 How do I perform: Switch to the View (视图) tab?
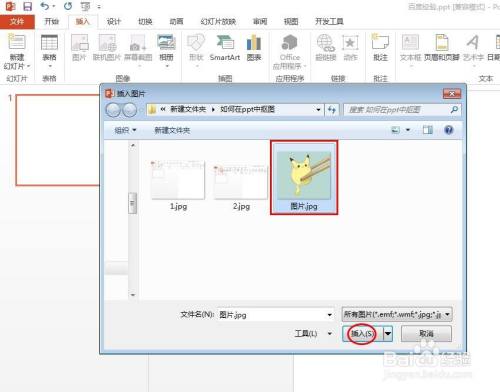pos(291,22)
